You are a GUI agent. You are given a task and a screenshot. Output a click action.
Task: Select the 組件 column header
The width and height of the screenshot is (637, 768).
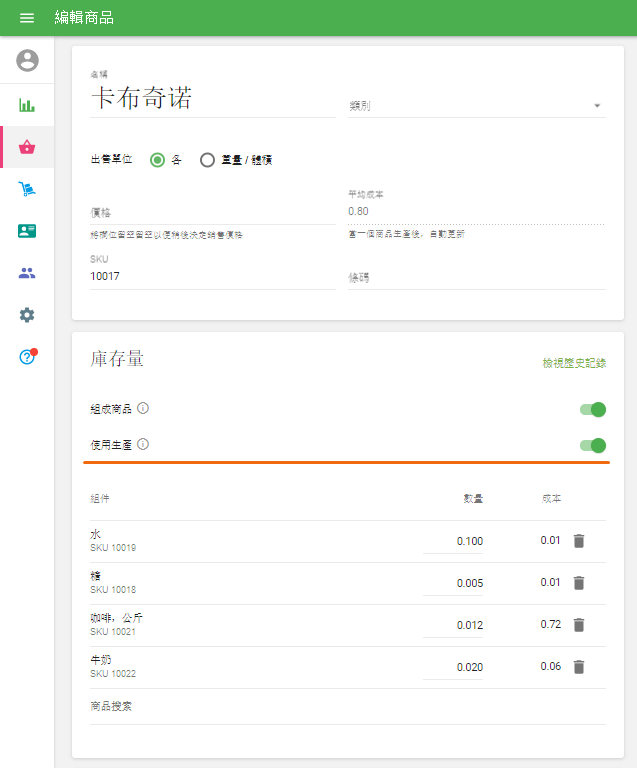point(100,499)
